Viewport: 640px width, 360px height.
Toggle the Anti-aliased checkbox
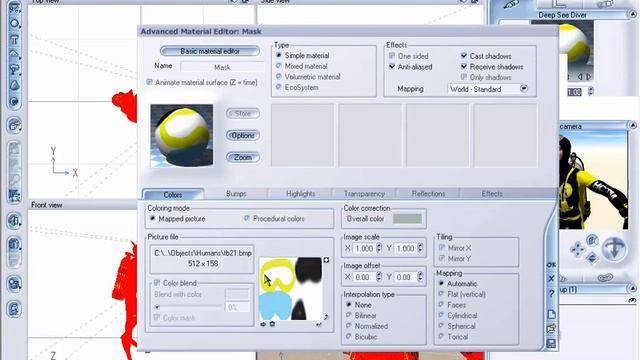tap(392, 66)
